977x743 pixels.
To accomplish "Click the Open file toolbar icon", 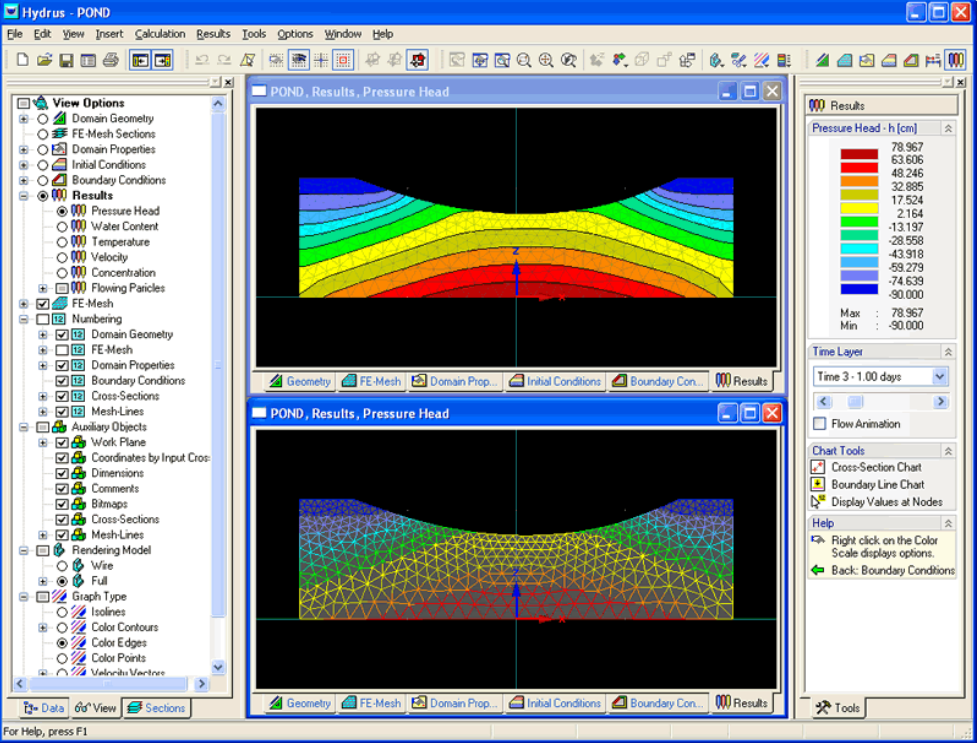I will pos(44,60).
